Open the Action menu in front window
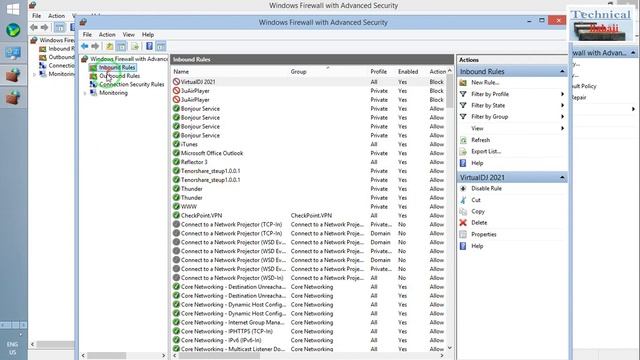The width and height of the screenshot is (640, 360). point(107,35)
